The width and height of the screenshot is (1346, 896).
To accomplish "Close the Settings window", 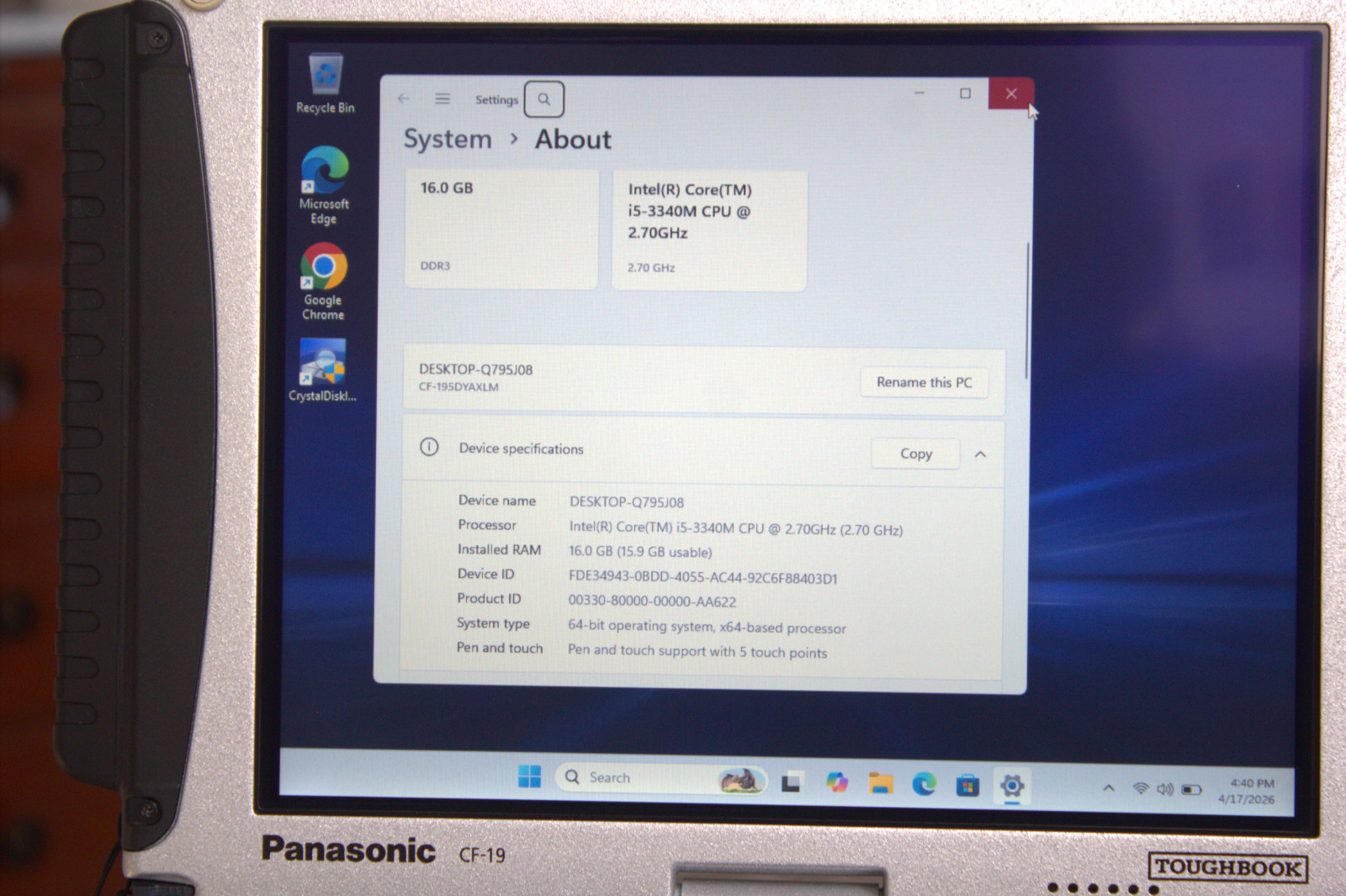I will click(1011, 93).
